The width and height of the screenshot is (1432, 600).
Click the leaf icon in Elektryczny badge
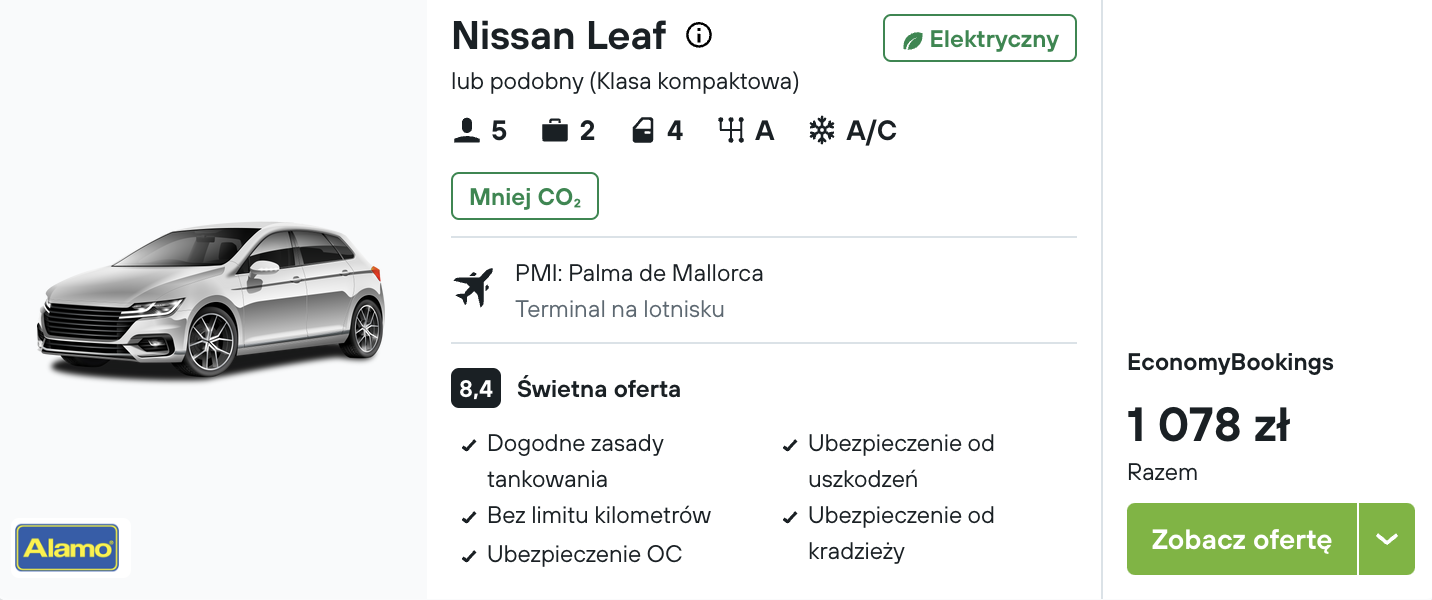(912, 40)
